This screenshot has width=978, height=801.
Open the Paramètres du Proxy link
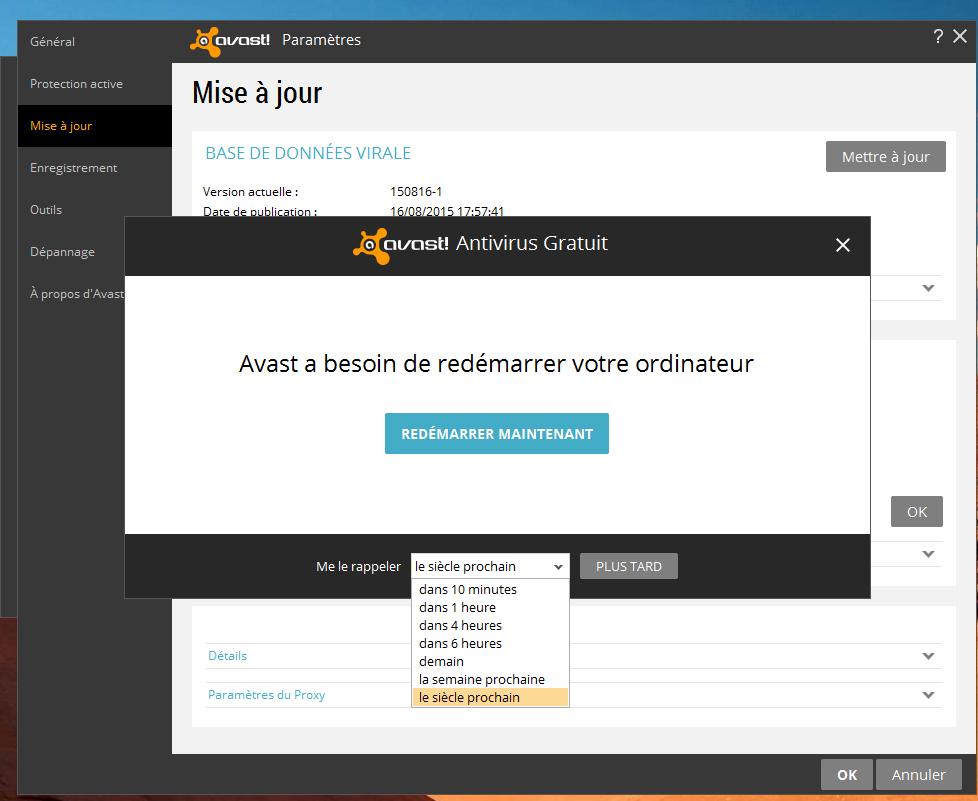tap(266, 695)
